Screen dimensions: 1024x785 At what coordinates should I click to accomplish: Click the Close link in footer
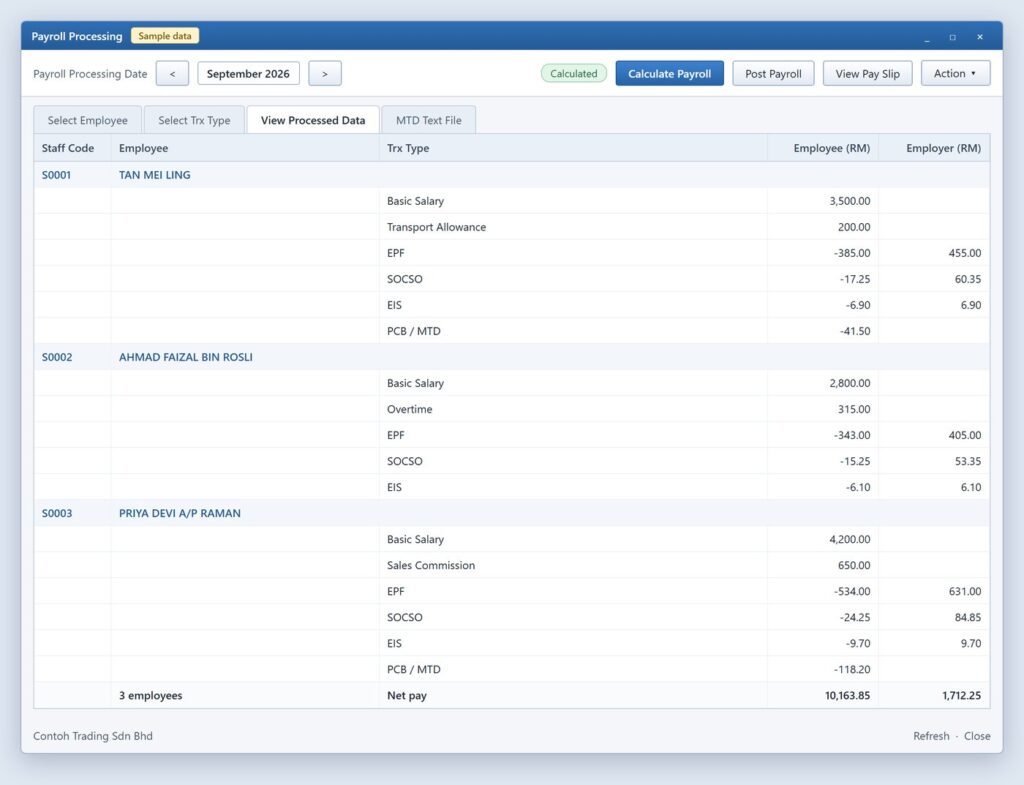coord(977,736)
